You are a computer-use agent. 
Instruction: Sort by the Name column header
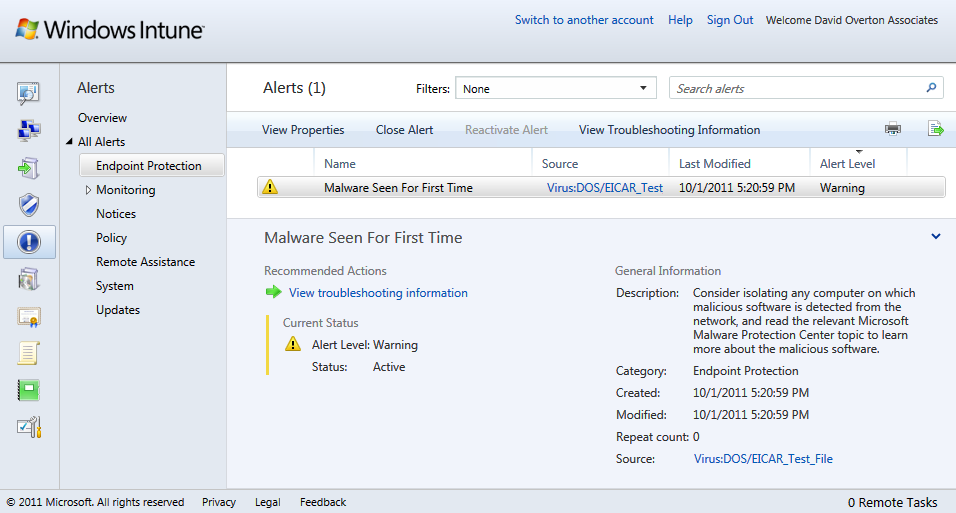[340, 163]
